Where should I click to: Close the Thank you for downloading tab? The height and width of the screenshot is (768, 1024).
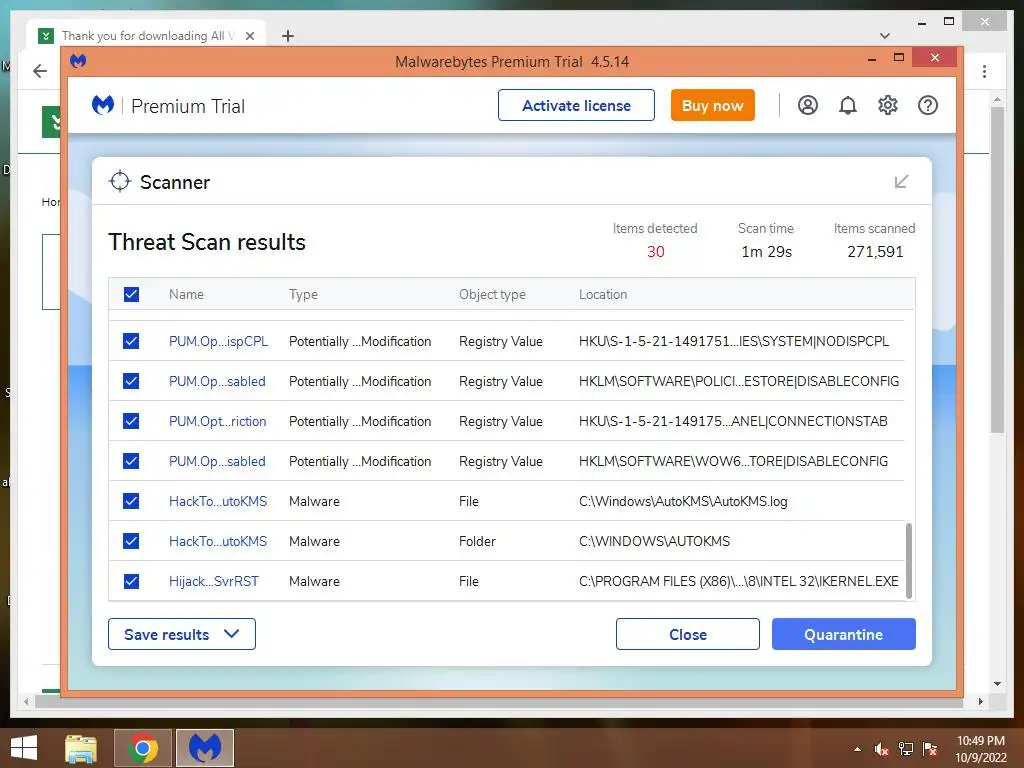point(249,36)
